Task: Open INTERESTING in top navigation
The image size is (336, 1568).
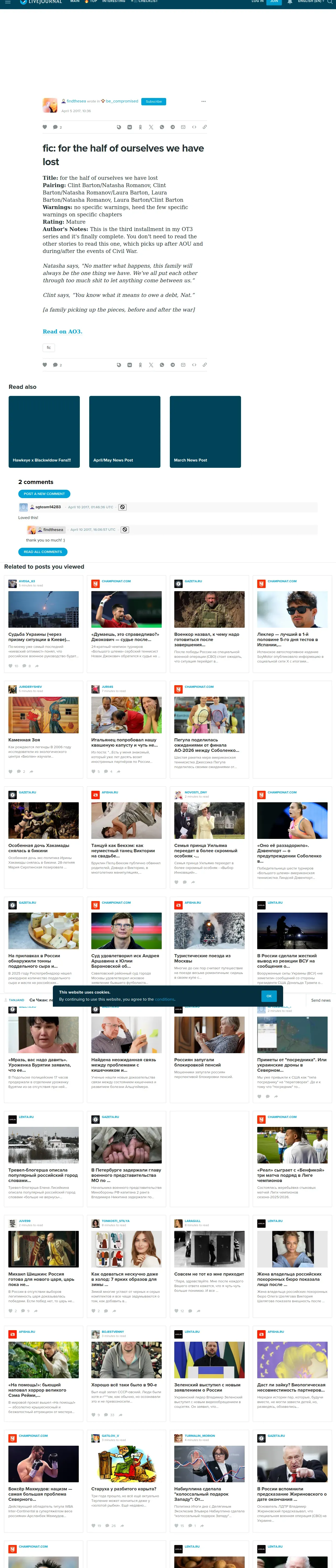Action: (114, 2)
